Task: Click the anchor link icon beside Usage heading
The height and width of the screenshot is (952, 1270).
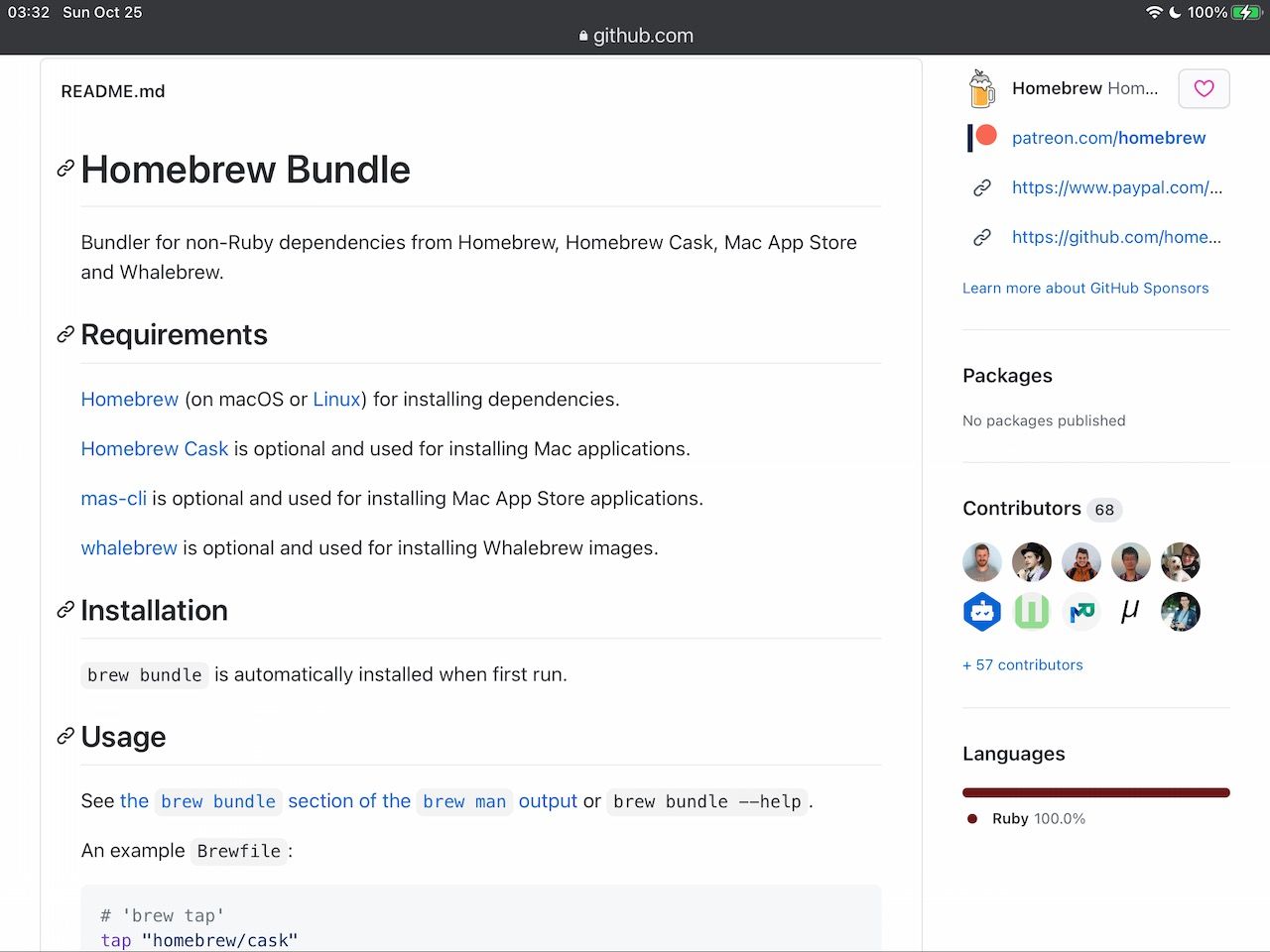Action: click(65, 736)
